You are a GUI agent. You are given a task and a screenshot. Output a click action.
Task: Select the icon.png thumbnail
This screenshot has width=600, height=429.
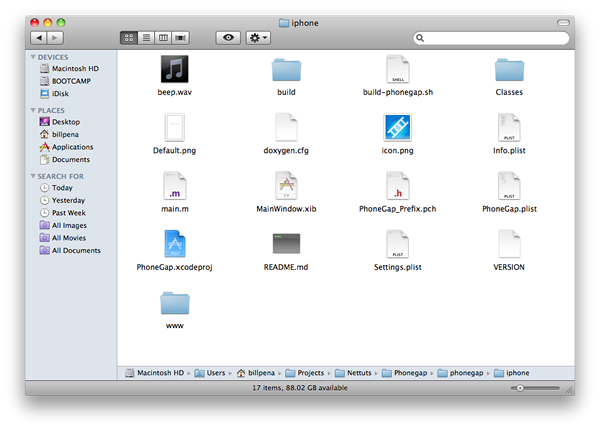[x=398, y=127]
